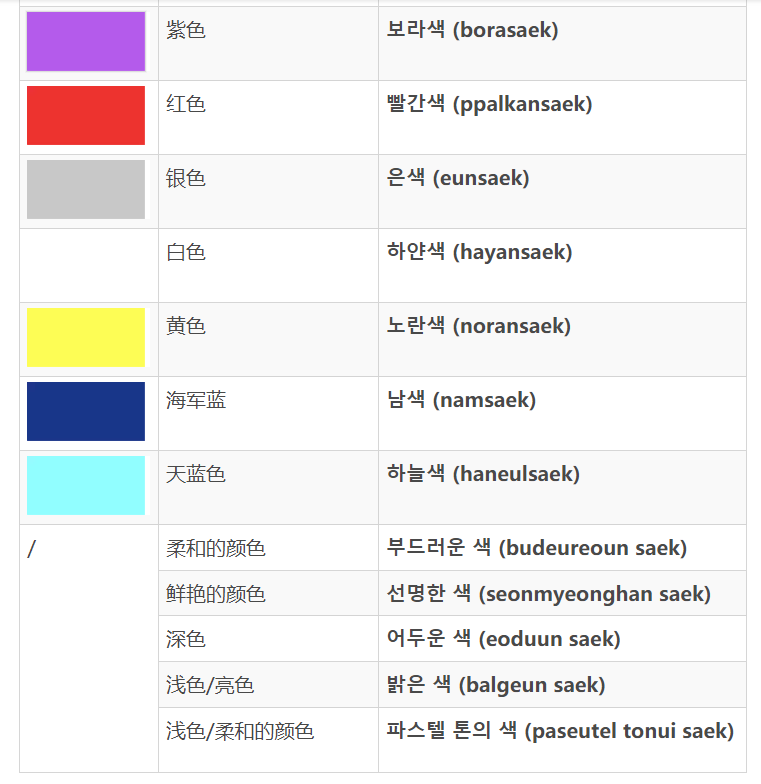
Task: Click the 밝은 색 (balgeun saek) phrase
Action: pos(496,685)
